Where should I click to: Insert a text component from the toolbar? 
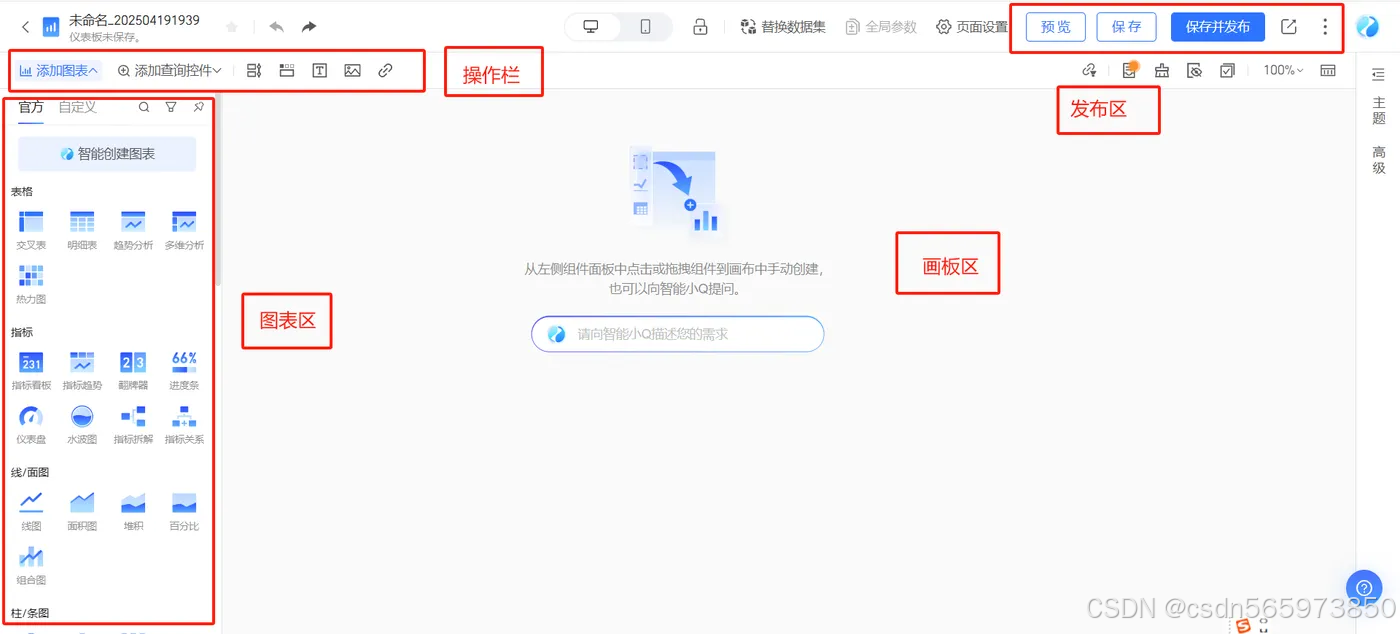[x=319, y=70]
